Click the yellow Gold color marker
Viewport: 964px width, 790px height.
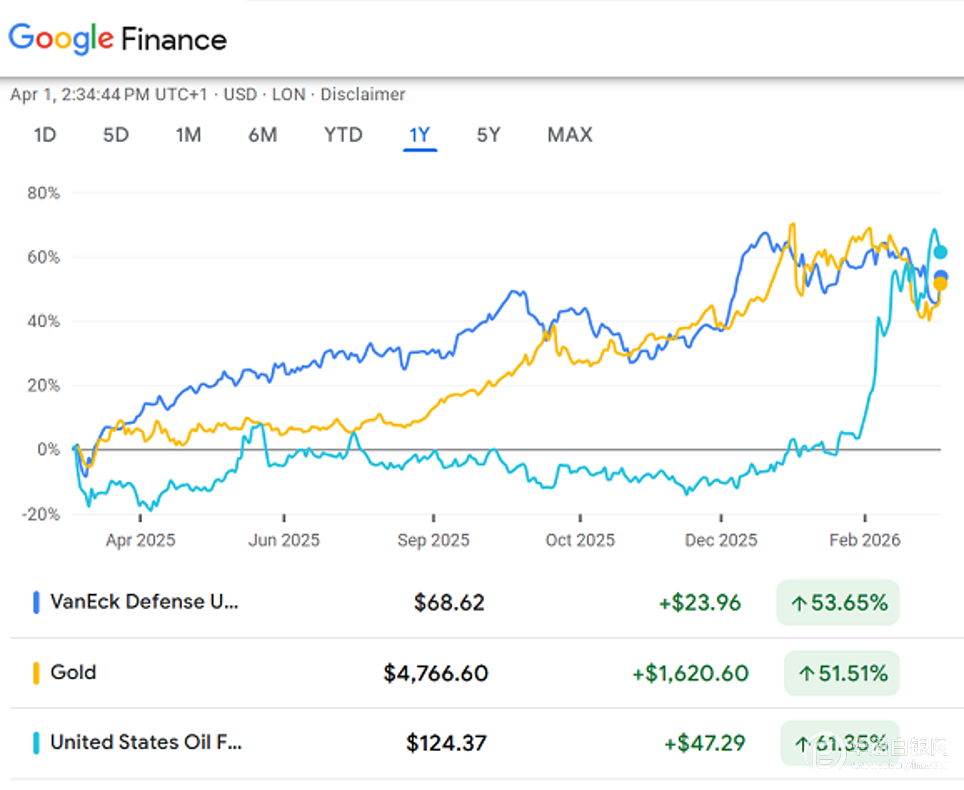pos(36,672)
